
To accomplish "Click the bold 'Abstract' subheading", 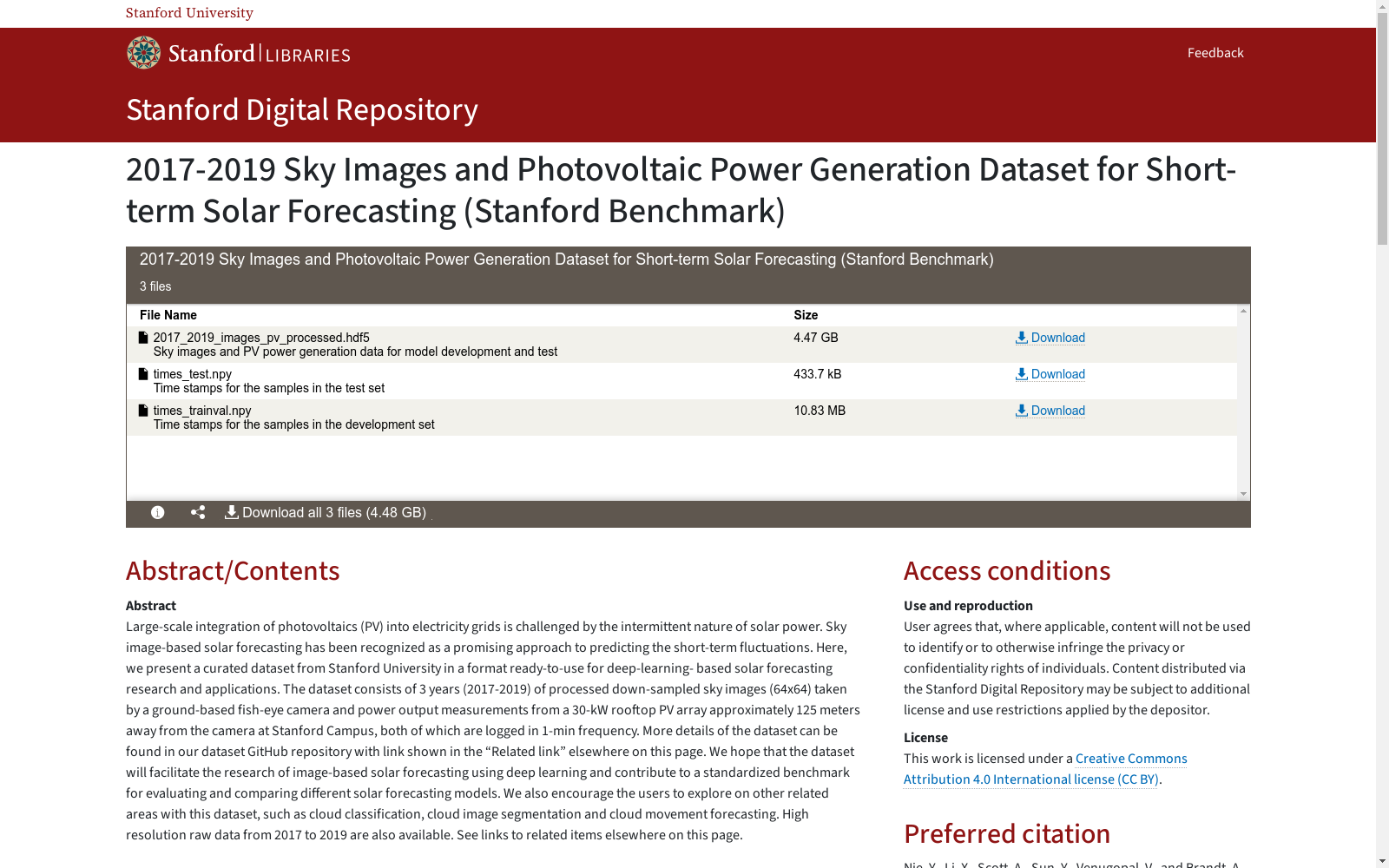I will pos(151,606).
